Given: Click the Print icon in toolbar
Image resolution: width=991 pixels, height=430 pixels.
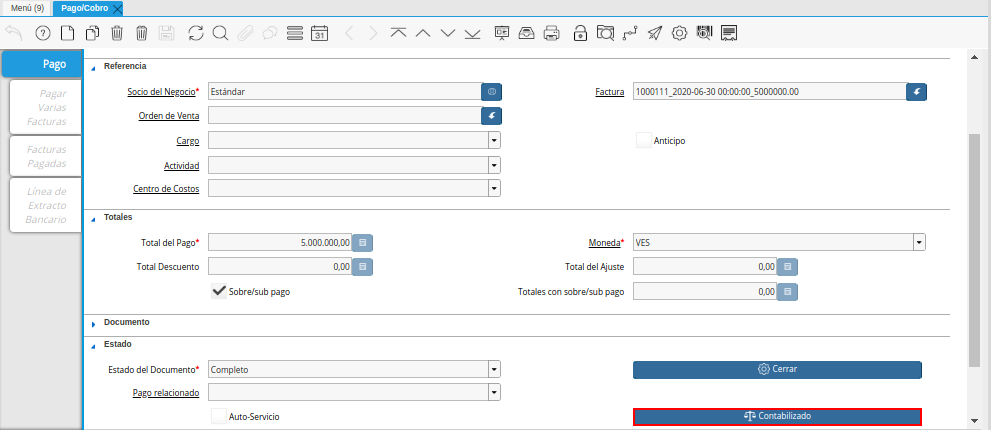Looking at the screenshot, I should tap(551, 33).
